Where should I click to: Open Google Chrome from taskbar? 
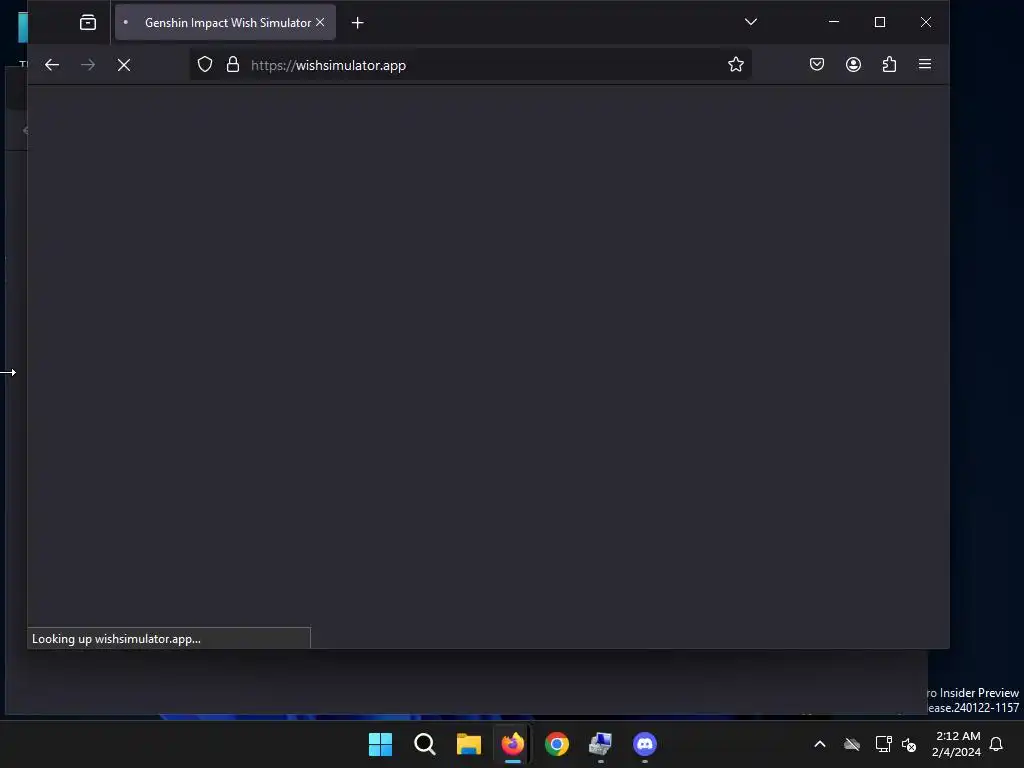[557, 744]
